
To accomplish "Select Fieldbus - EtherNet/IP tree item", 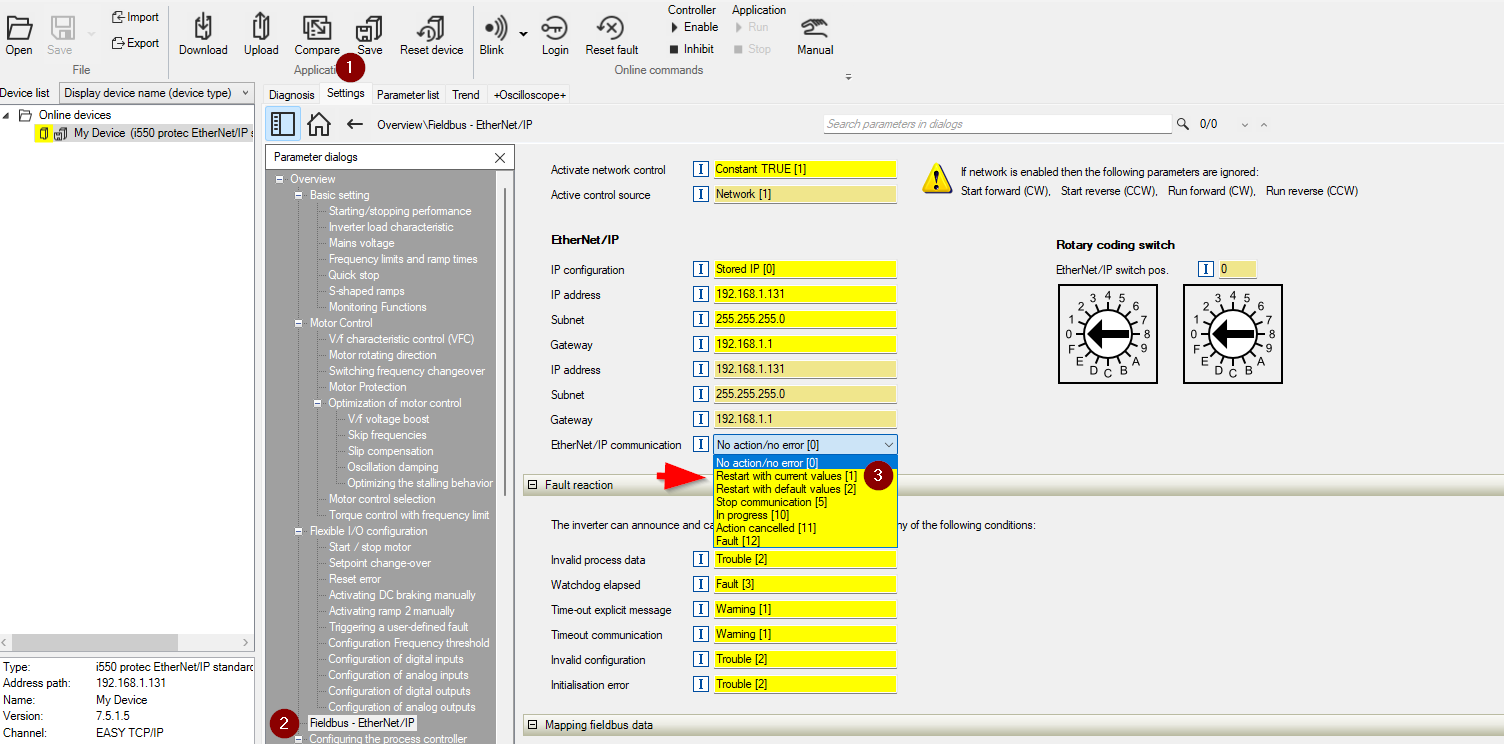I will (362, 723).
